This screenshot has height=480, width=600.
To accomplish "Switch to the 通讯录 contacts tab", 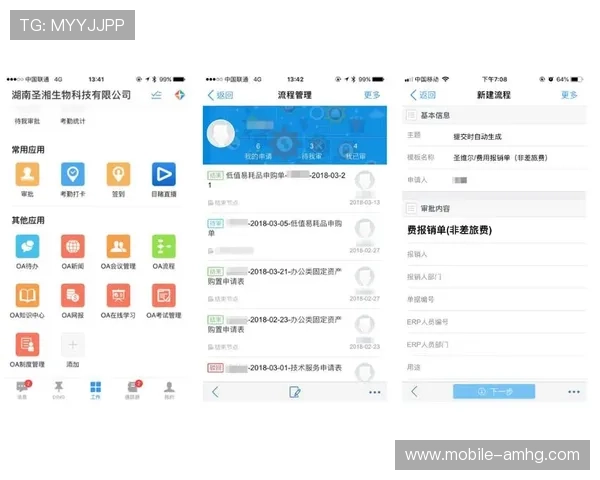I will [133, 390].
